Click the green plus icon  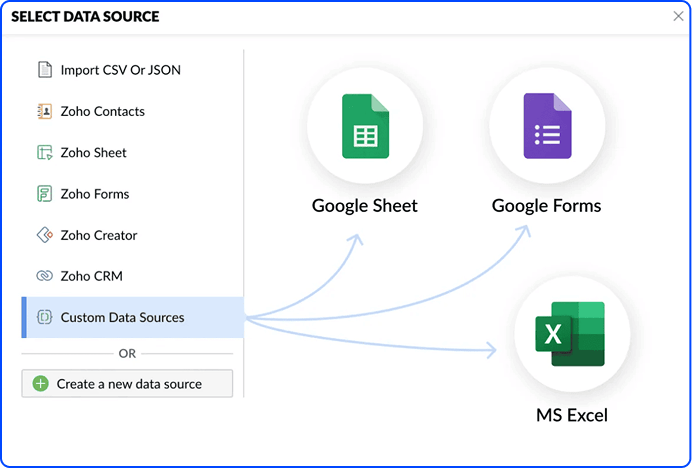41,384
